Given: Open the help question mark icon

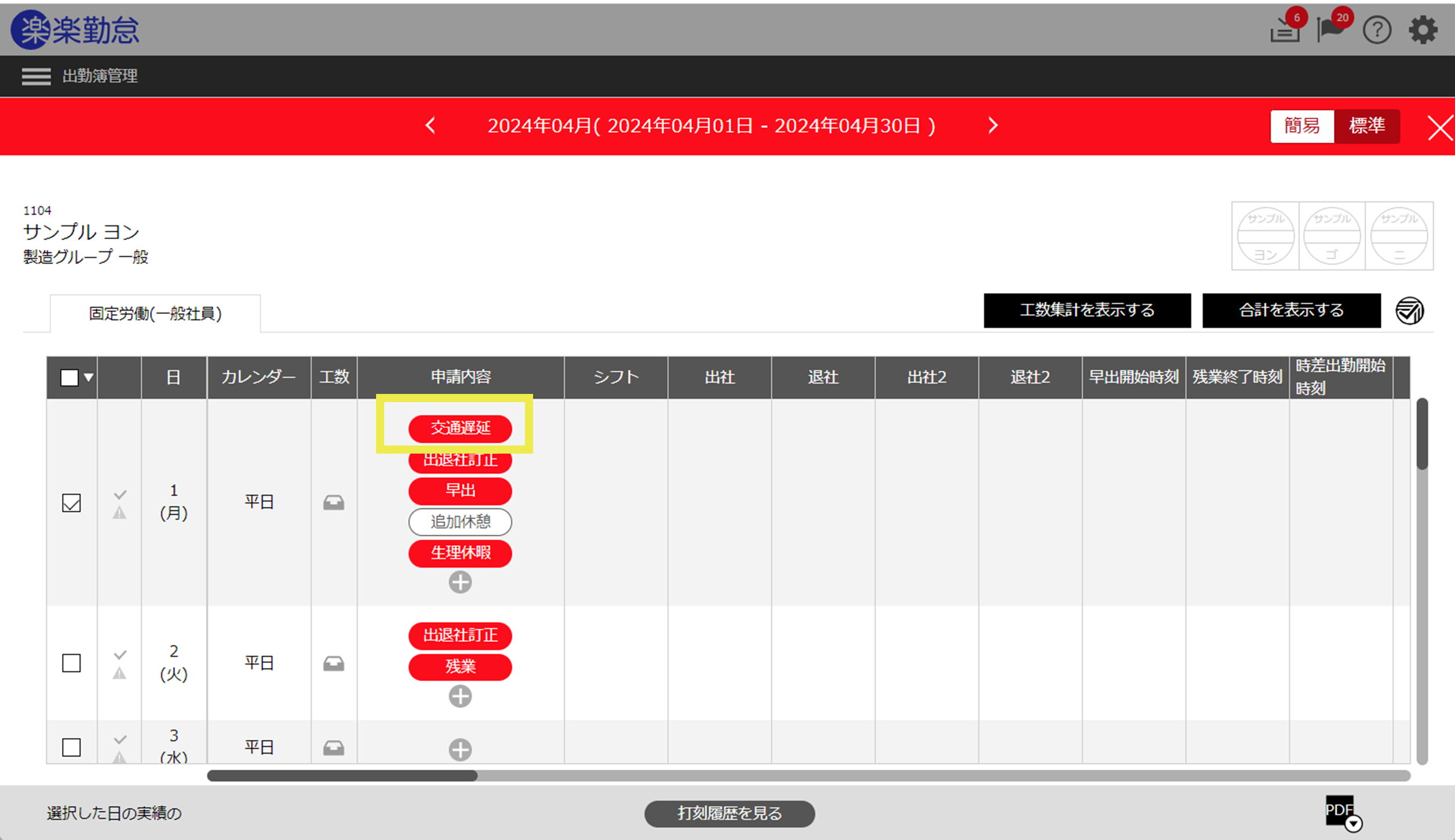Looking at the screenshot, I should point(1377,30).
